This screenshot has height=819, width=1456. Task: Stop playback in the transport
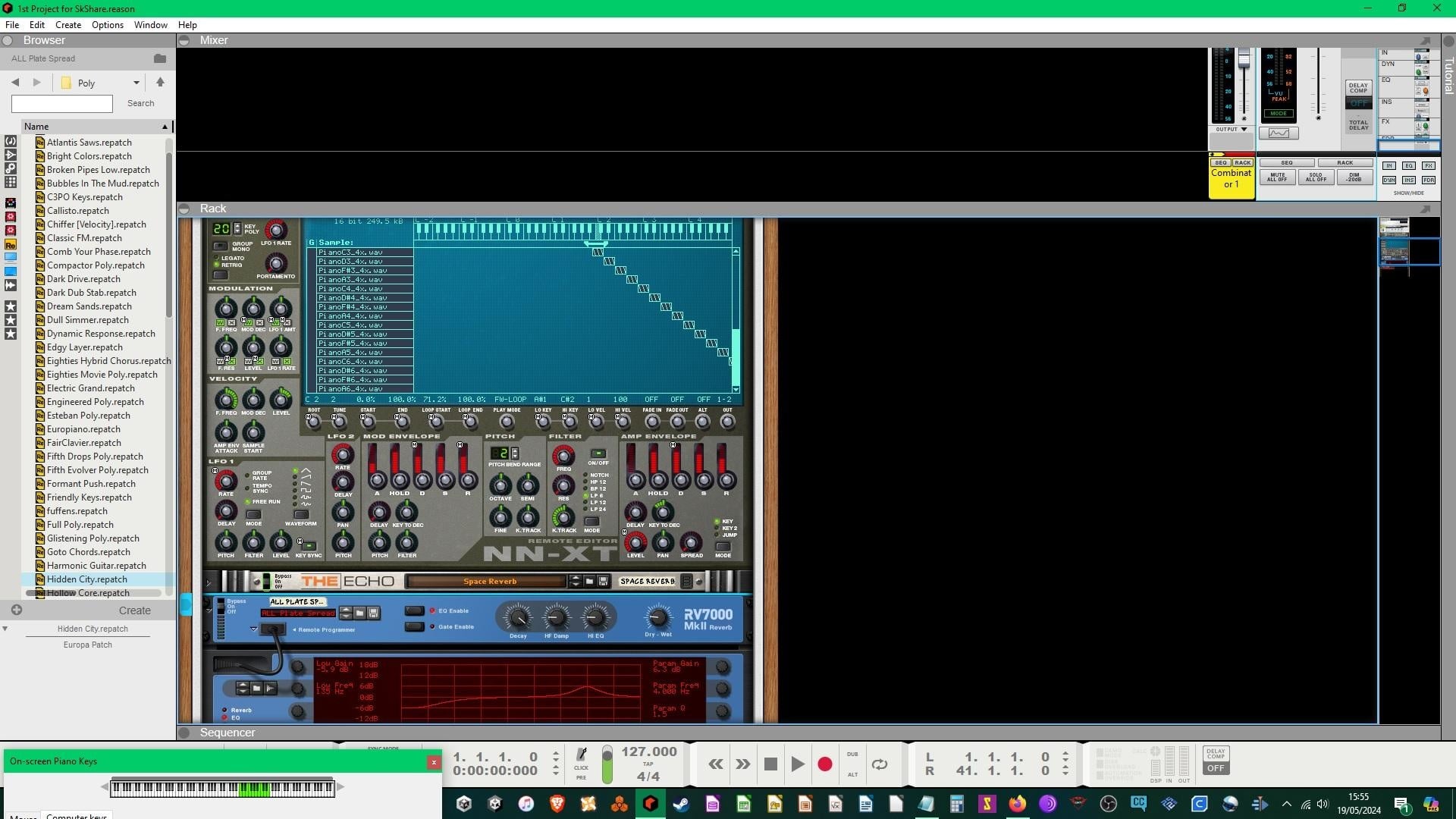point(770,764)
